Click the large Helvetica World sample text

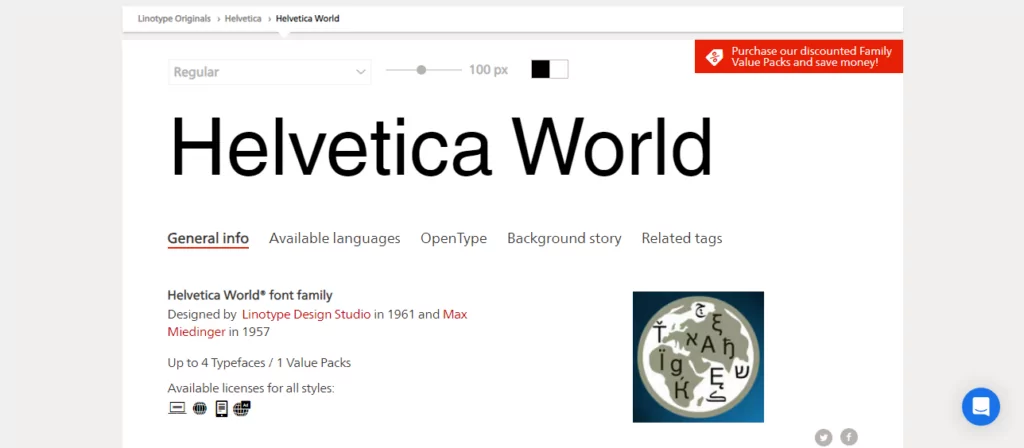[441, 148]
